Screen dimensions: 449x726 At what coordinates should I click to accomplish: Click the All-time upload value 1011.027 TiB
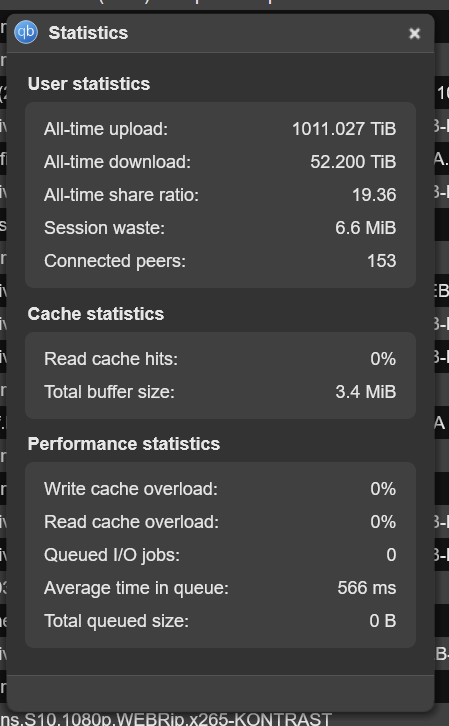click(x=344, y=129)
